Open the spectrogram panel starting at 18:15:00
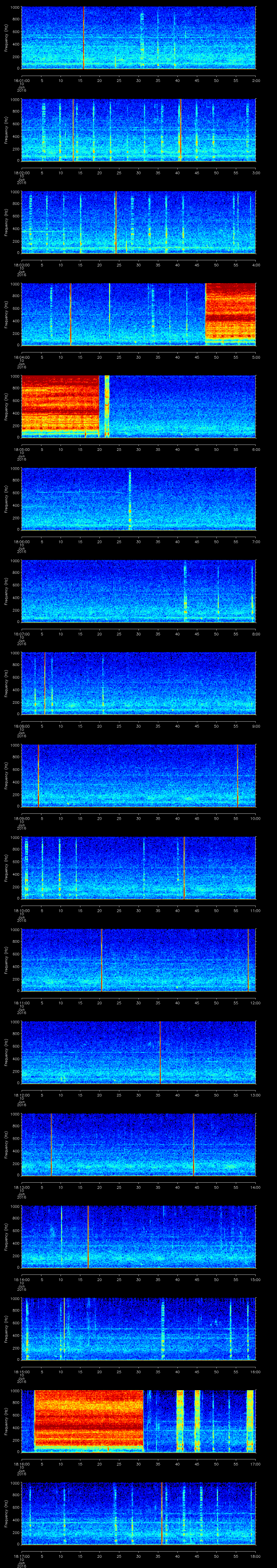The height and width of the screenshot is (1568, 277). tap(138, 1329)
